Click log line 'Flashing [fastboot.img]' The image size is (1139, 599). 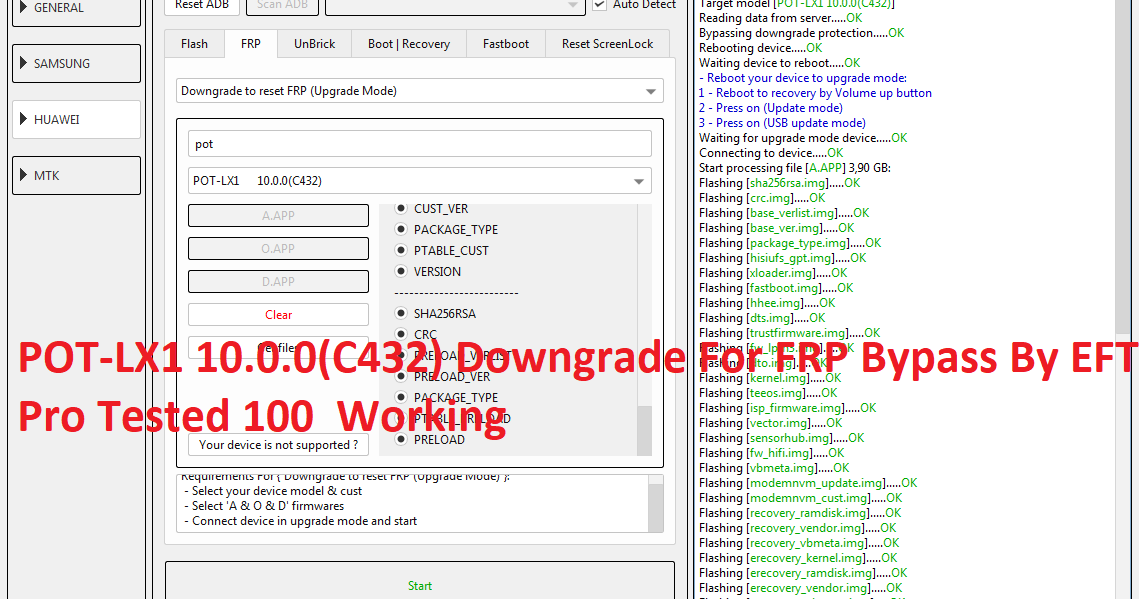click(776, 288)
